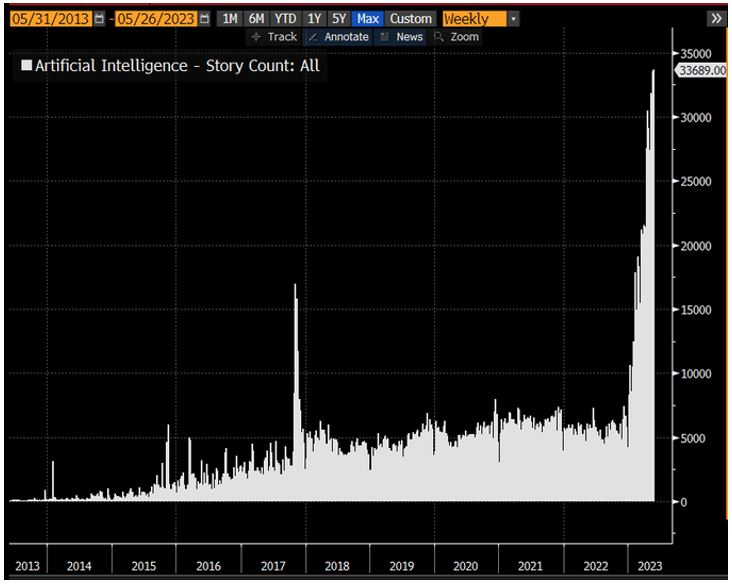This screenshot has height=584, width=732.
Task: Switch to the YTD range
Action: tap(285, 19)
